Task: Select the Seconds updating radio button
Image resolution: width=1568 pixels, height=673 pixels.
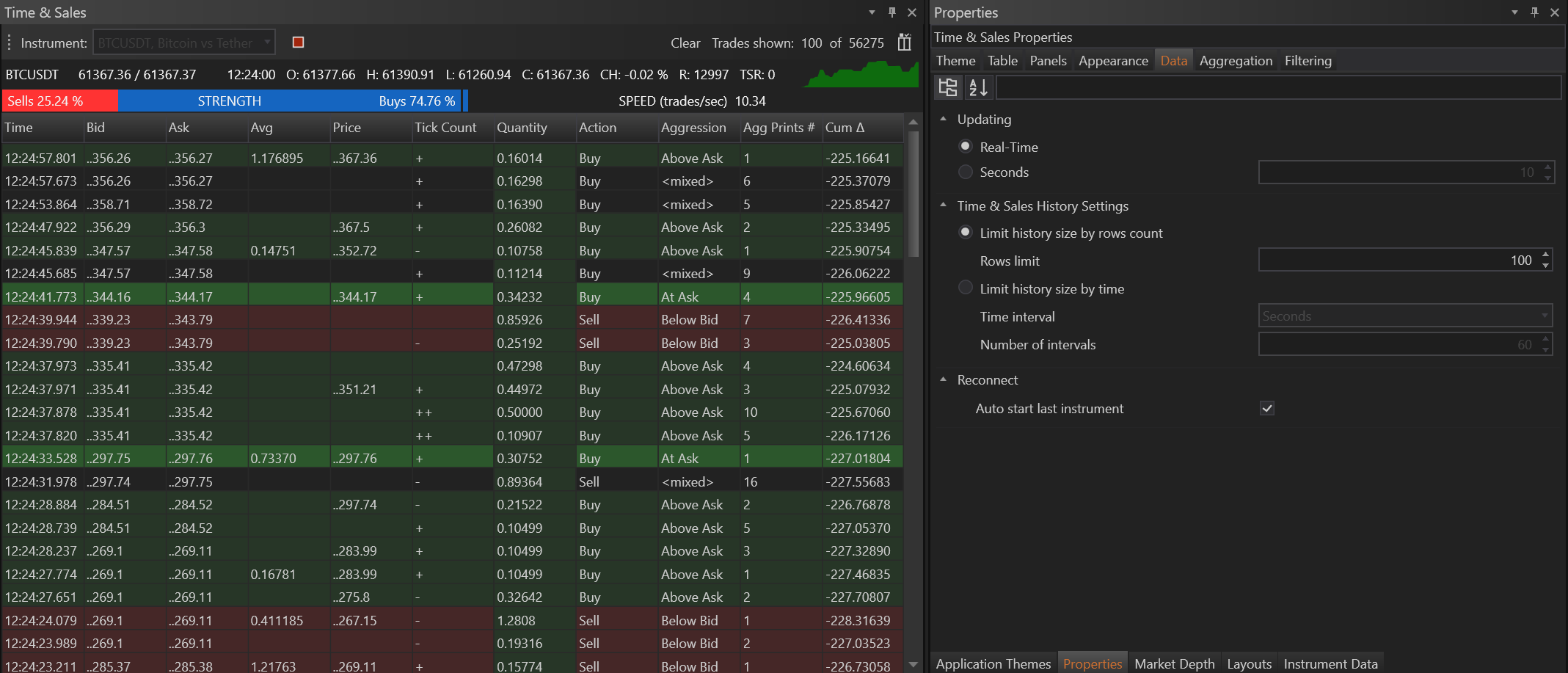Action: click(966, 172)
